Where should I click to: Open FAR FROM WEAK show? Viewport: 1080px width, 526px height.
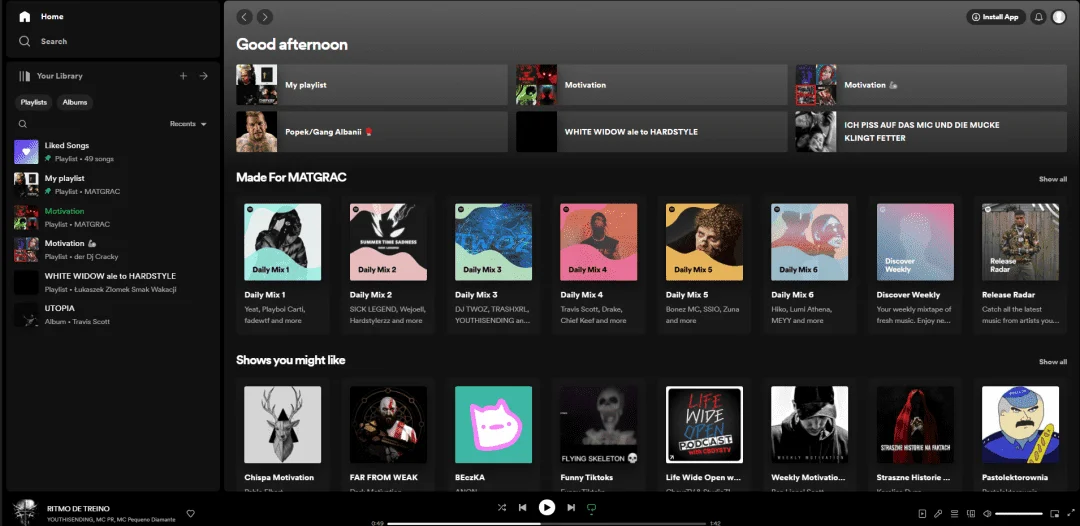coord(388,434)
